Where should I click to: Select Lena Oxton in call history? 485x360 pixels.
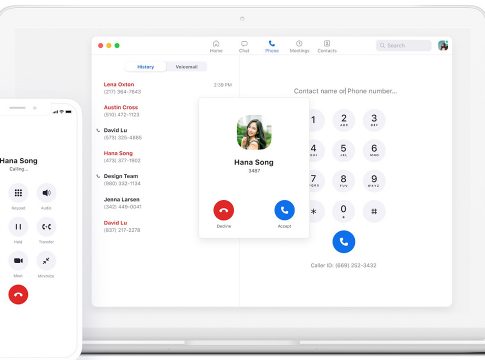[x=168, y=88]
